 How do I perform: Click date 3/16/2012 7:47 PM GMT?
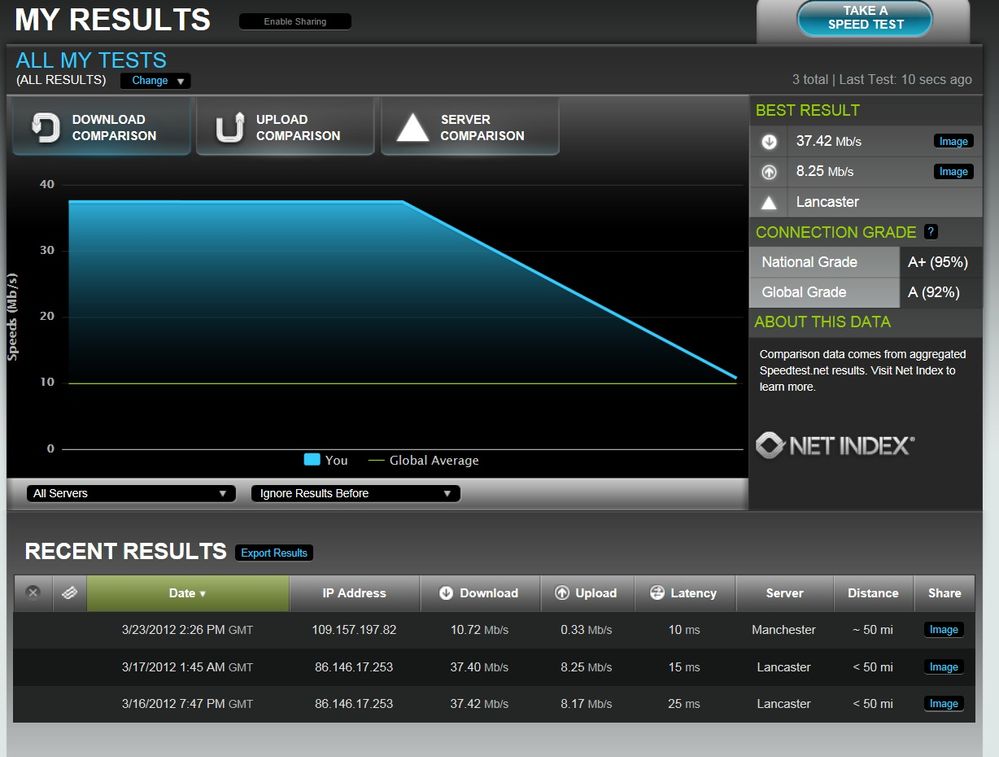pyautogui.click(x=187, y=704)
